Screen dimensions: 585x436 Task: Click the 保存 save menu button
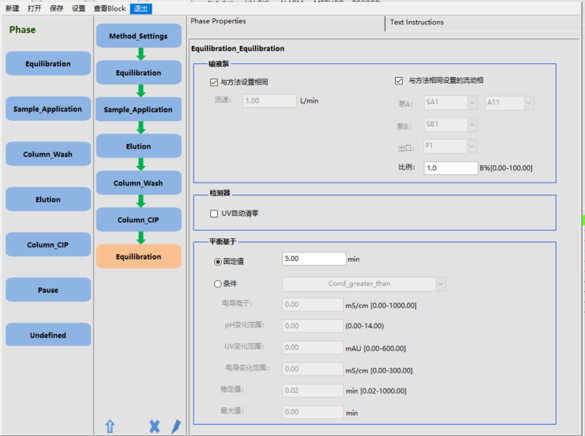(x=56, y=8)
